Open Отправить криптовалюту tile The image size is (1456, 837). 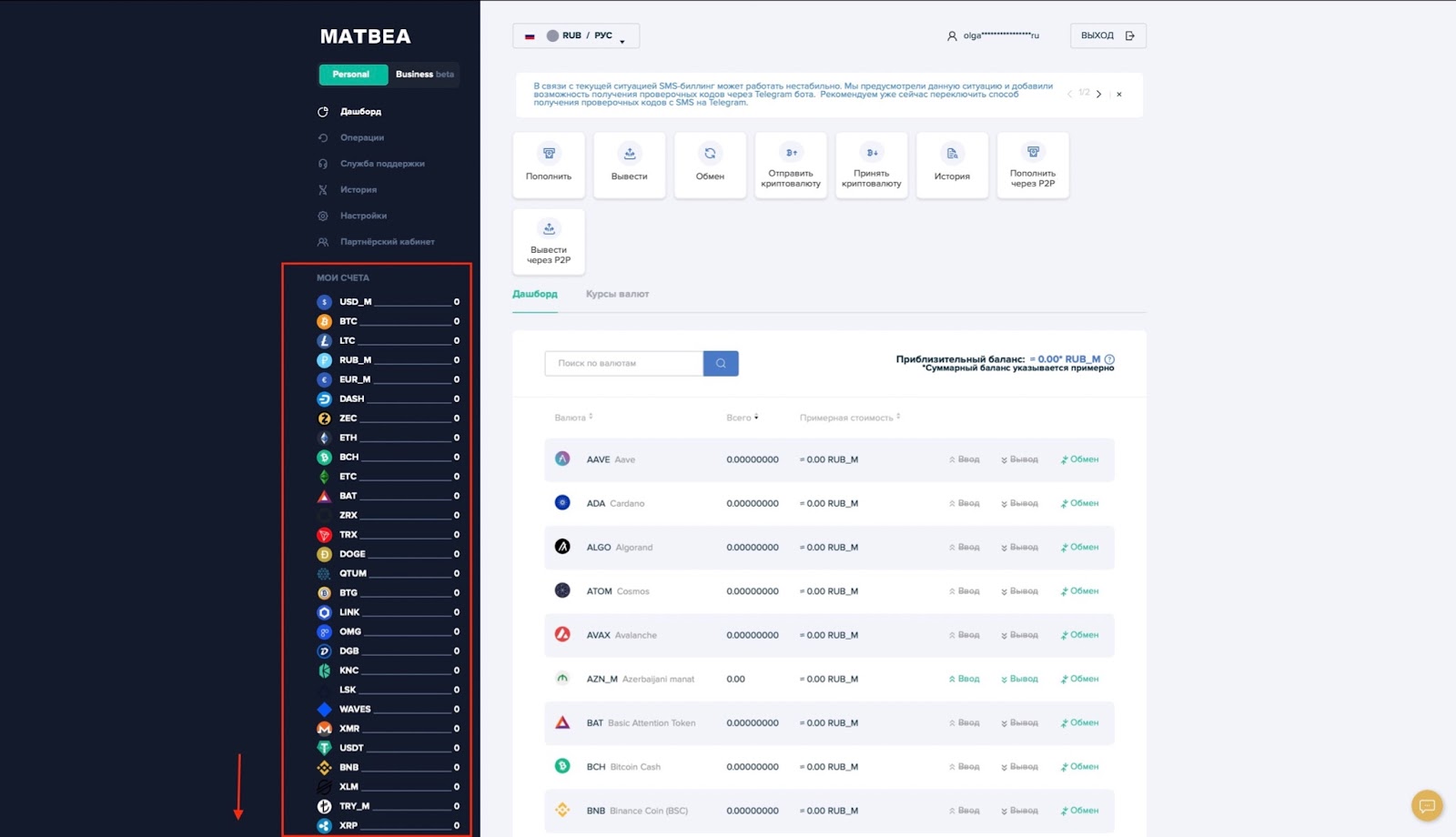(x=791, y=165)
